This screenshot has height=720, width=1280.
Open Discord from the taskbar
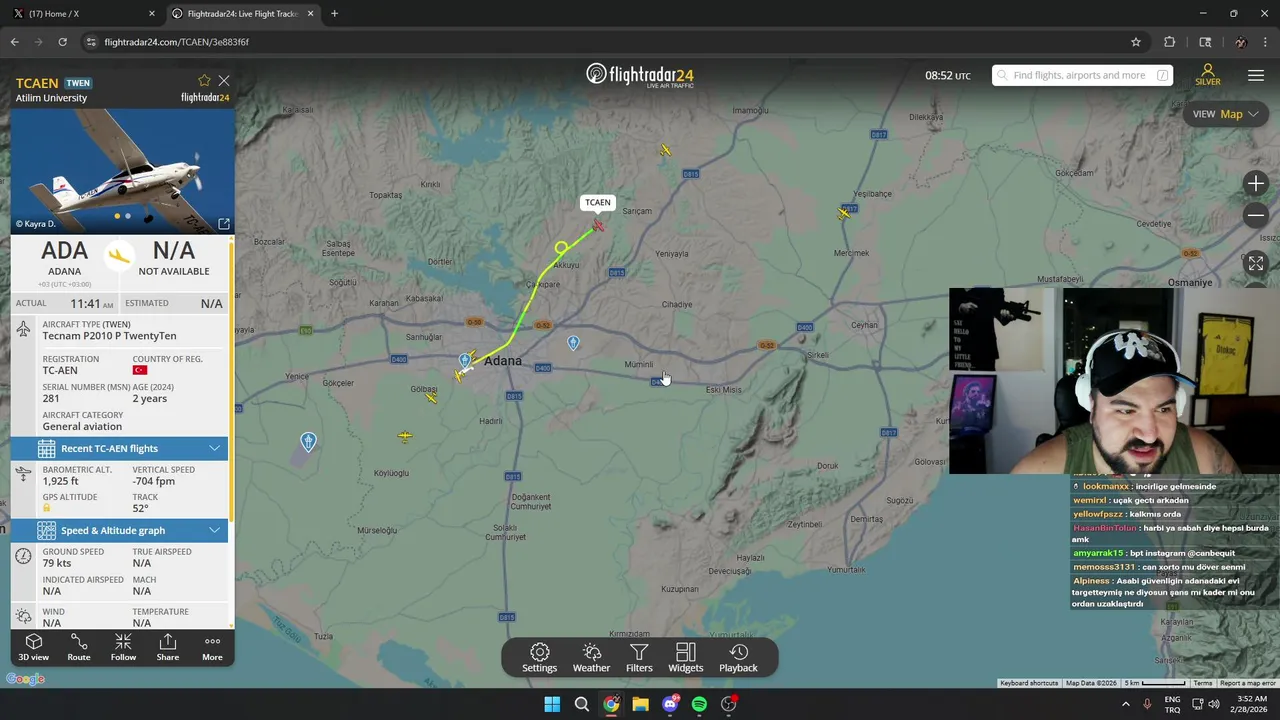670,704
